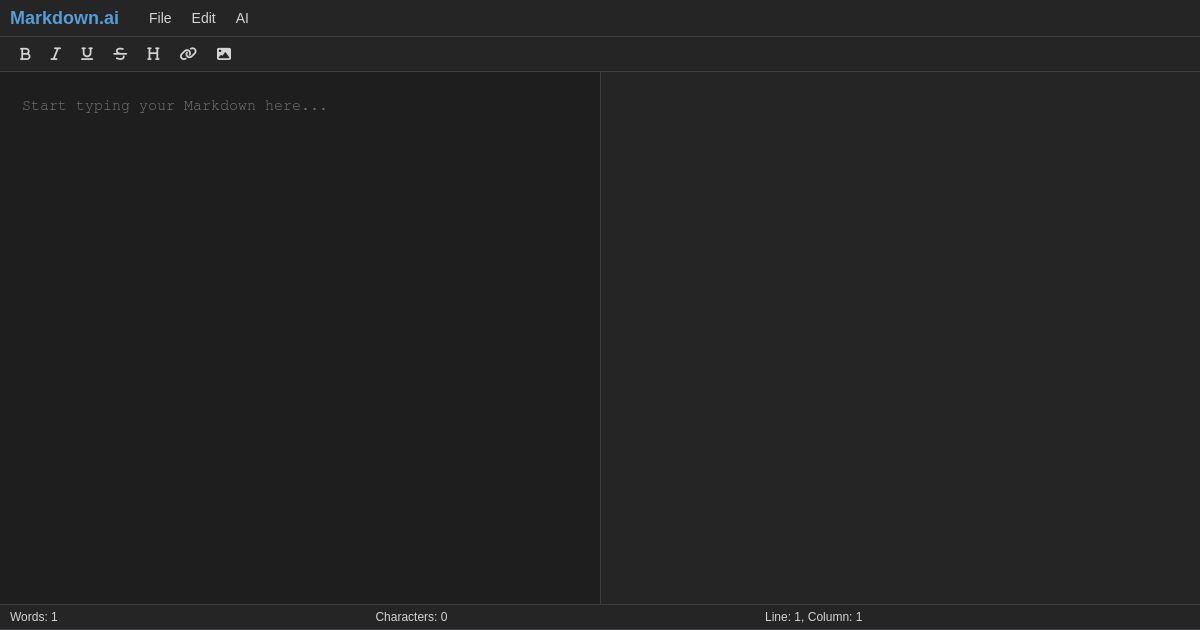
Task: Toggle bold formatting with the B icon
Action: point(25,54)
